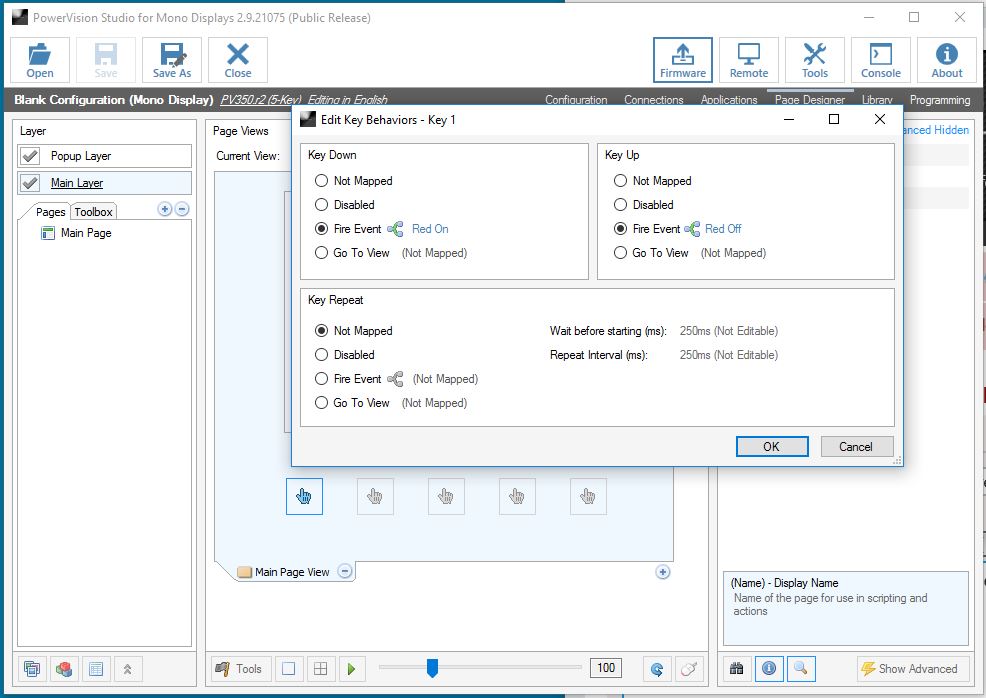Select the first soft key hand icon
The width and height of the screenshot is (986, 698).
coord(304,496)
